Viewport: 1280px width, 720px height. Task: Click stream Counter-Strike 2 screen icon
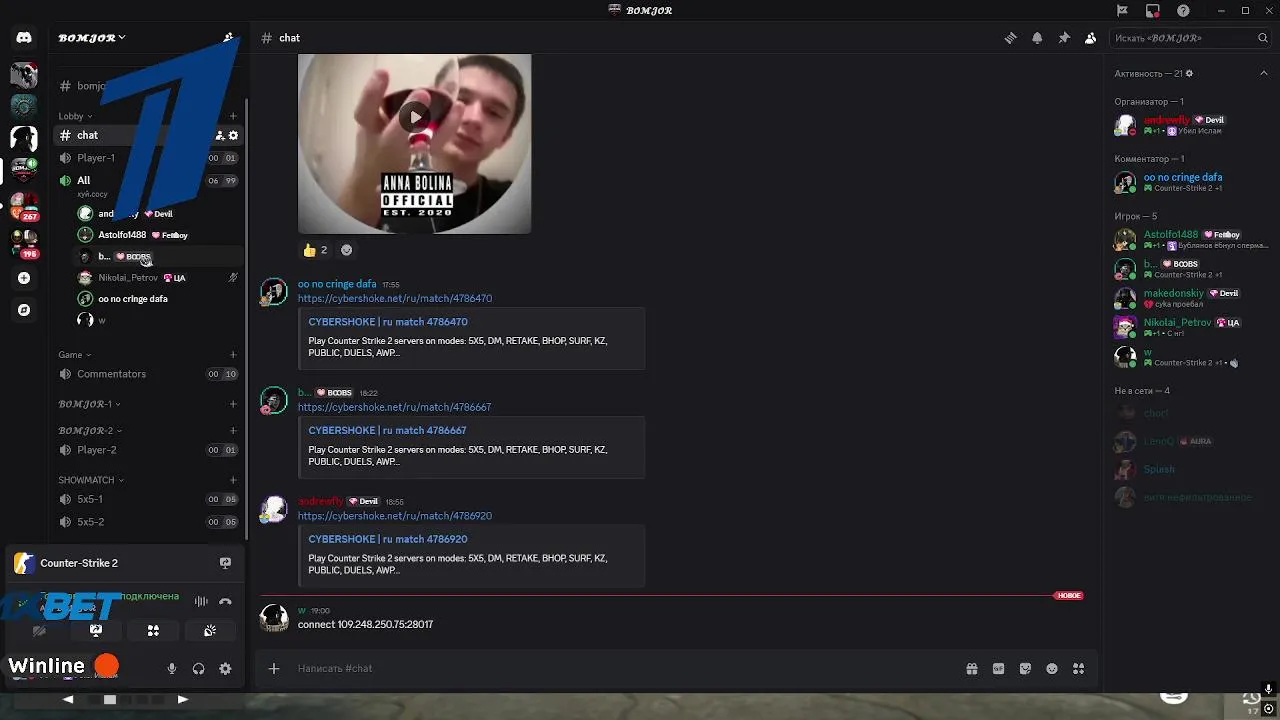tap(225, 563)
